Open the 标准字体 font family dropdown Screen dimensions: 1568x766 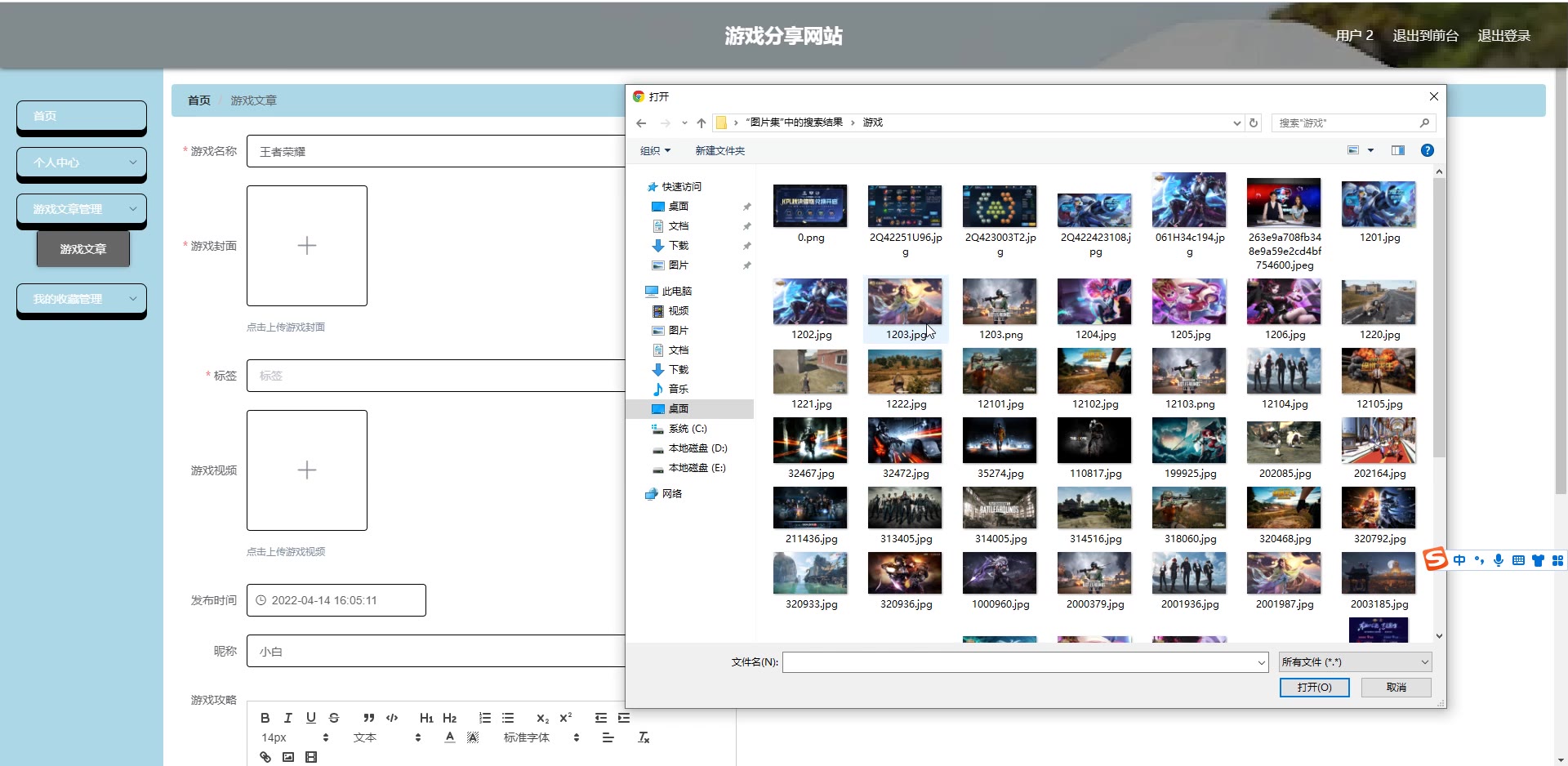[541, 737]
